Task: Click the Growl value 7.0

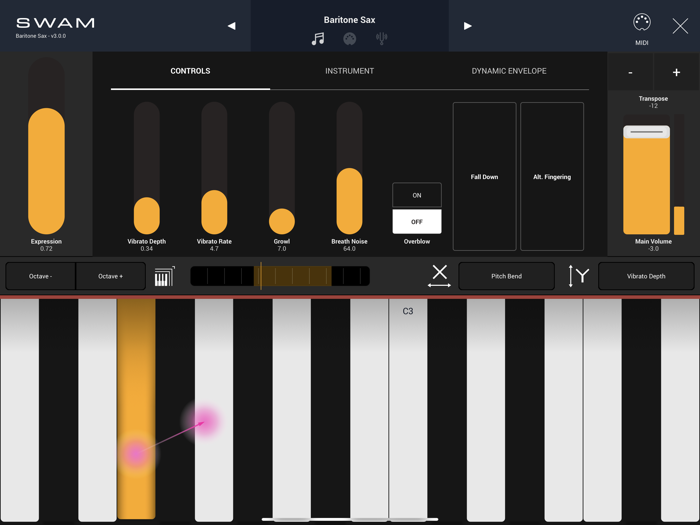Action: (282, 249)
